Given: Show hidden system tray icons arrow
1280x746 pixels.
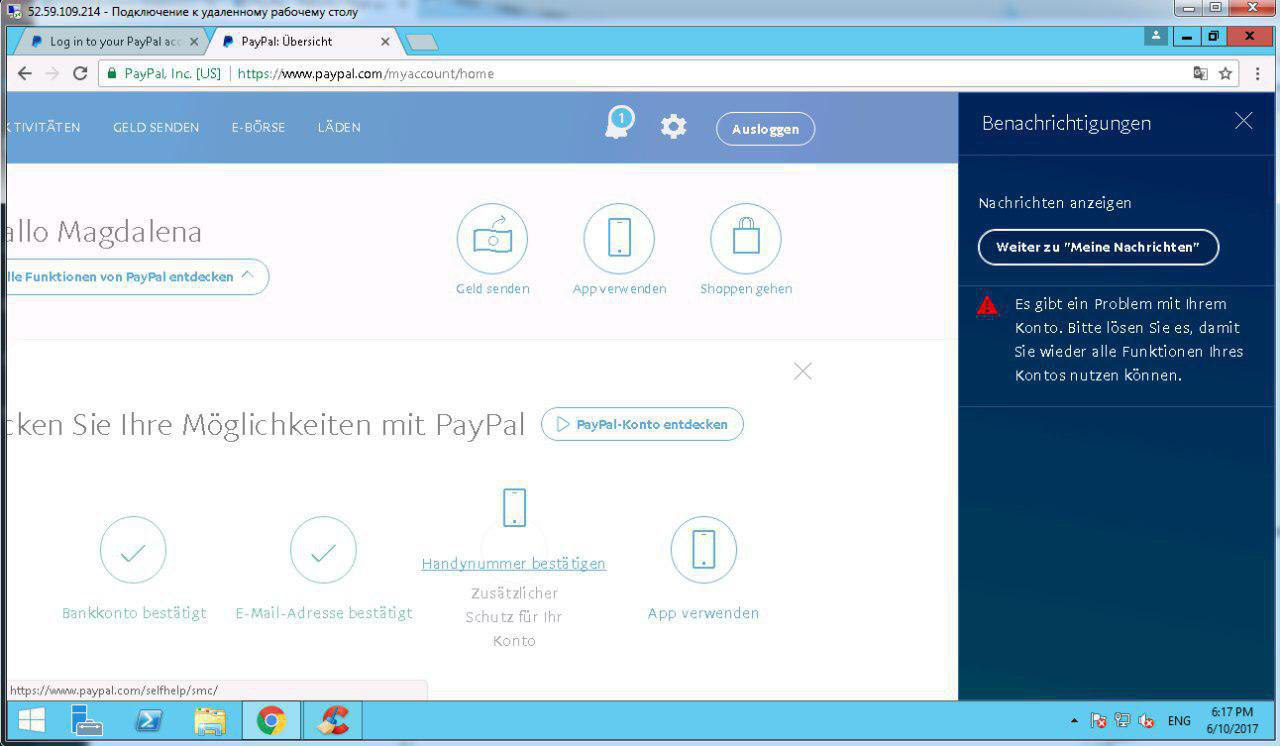Looking at the screenshot, I should pyautogui.click(x=1074, y=721).
